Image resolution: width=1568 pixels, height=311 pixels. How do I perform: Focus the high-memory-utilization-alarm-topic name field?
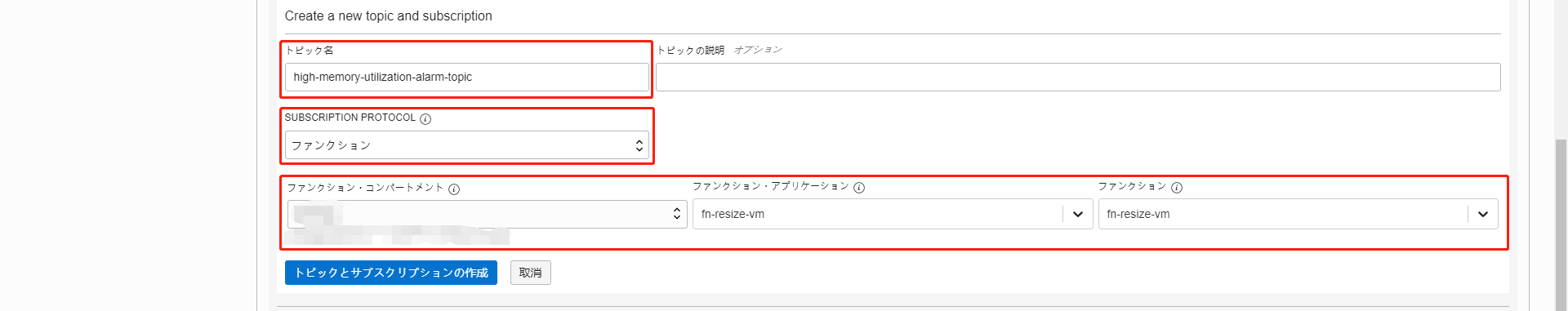pyautogui.click(x=466, y=77)
